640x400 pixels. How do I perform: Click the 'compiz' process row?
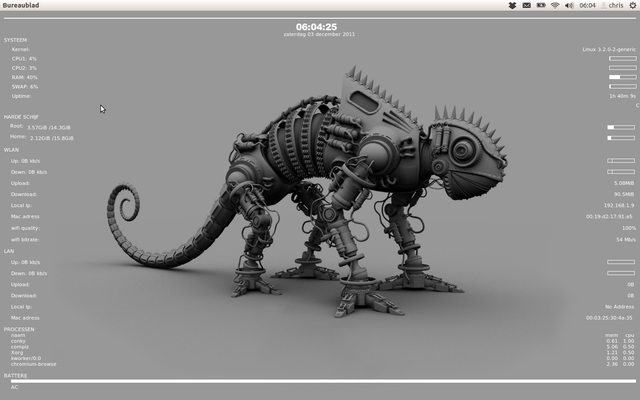tap(20, 347)
